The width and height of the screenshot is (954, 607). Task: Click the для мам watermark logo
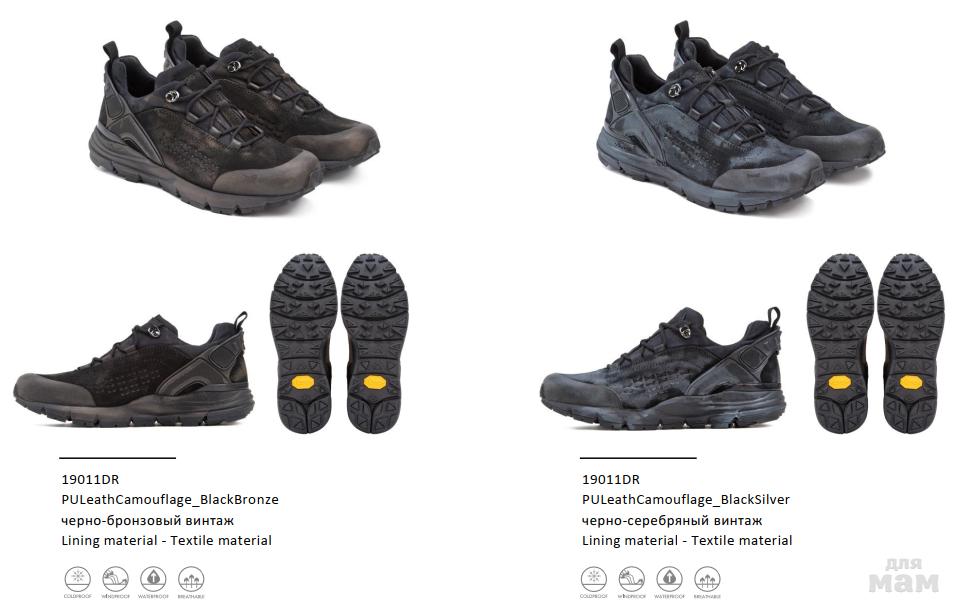(904, 575)
